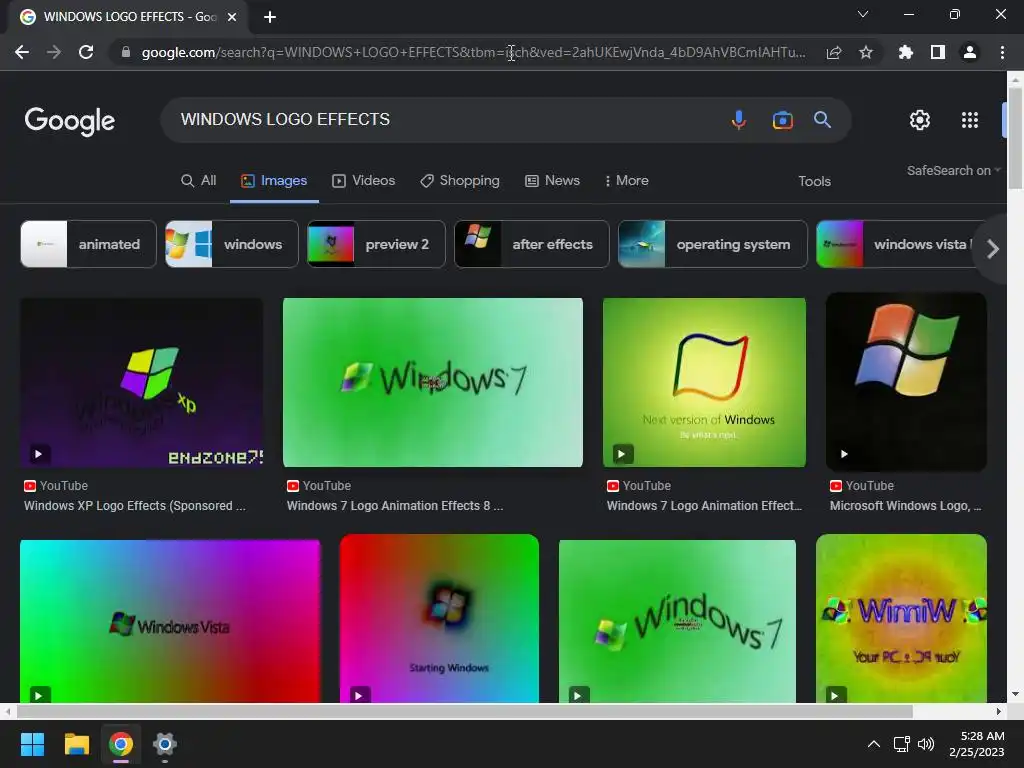Switch to the All results tab
The image size is (1024, 768).
[199, 181]
